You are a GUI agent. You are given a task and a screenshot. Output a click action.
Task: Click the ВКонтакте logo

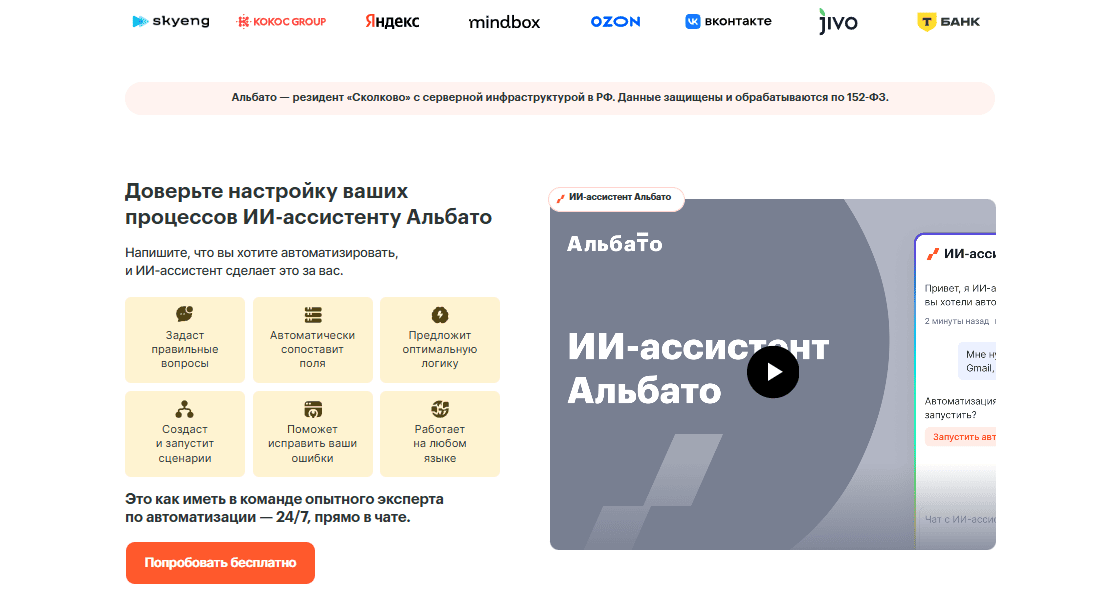point(728,21)
